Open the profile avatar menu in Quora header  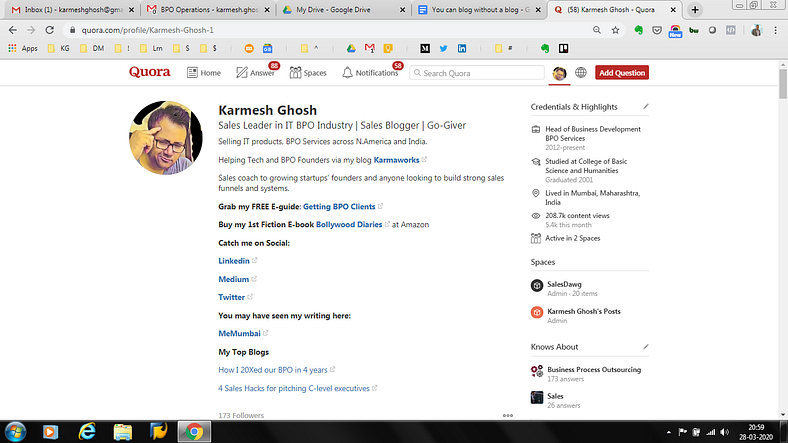pos(559,73)
